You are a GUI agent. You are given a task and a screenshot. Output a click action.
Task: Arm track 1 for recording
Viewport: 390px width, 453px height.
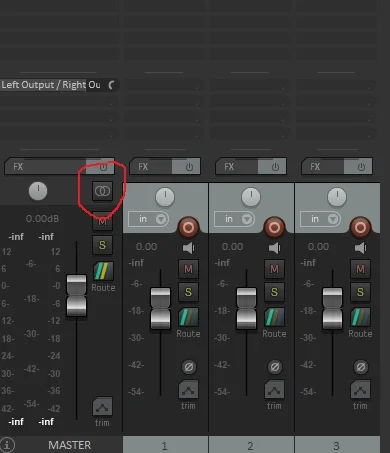coord(188,228)
